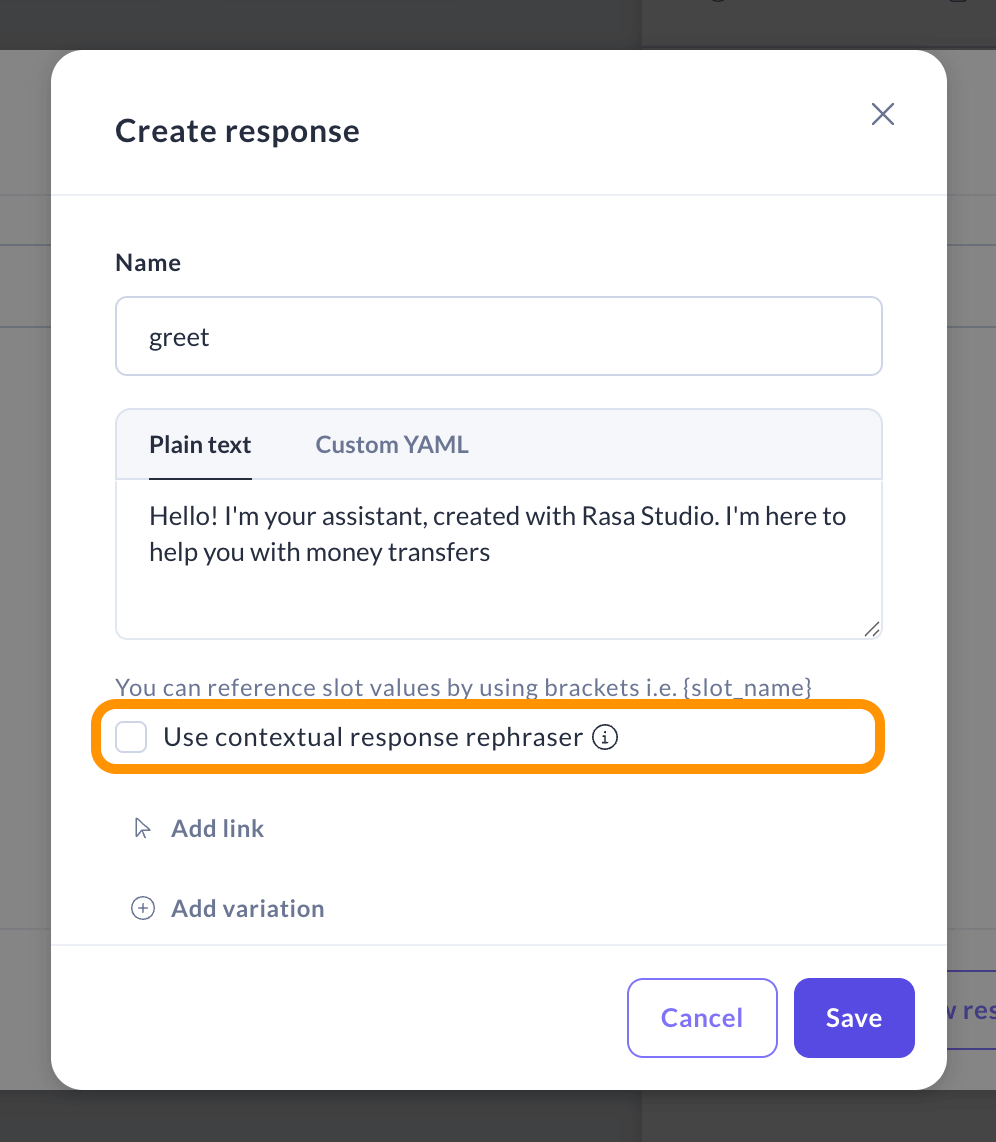The height and width of the screenshot is (1142, 996).
Task: Click the "Name" field label
Action: 148,263
